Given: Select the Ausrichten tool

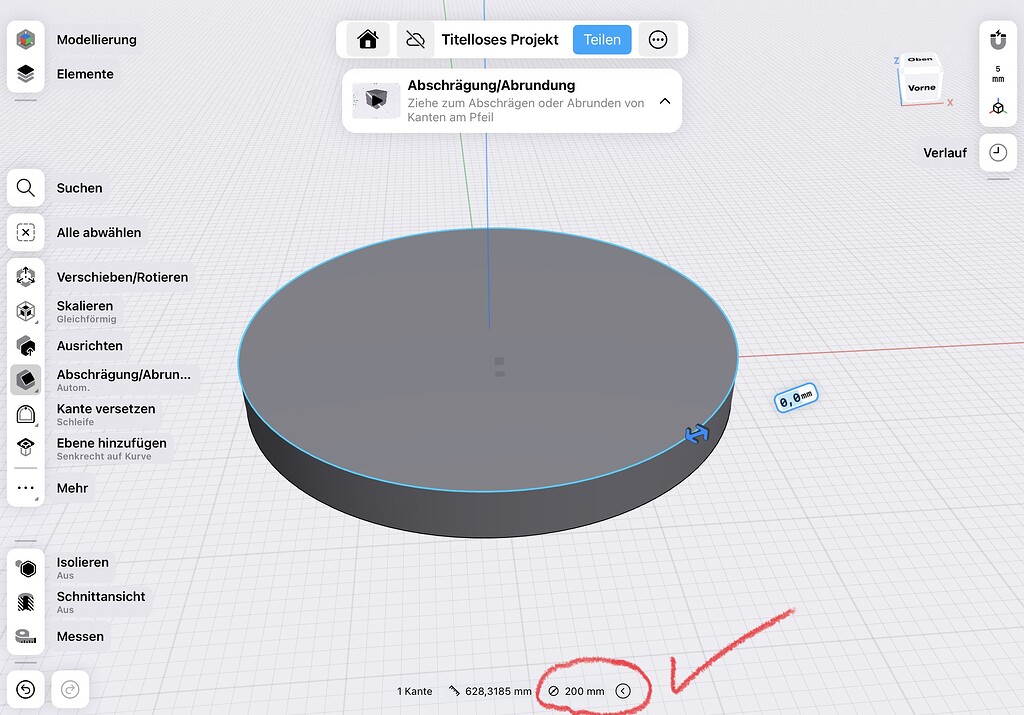Looking at the screenshot, I should (x=25, y=346).
